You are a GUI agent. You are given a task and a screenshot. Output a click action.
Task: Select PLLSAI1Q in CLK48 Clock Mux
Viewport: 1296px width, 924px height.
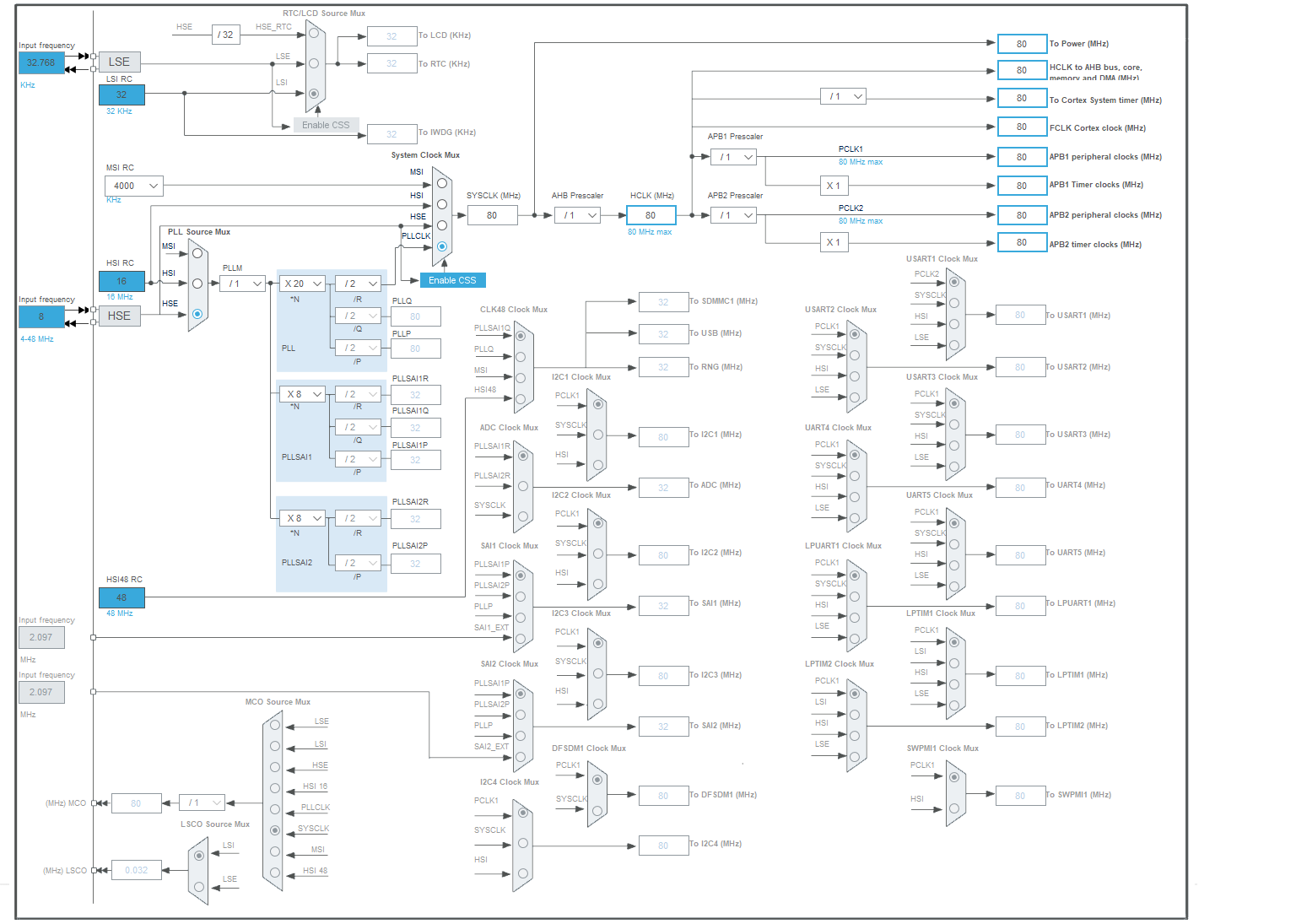(521, 336)
